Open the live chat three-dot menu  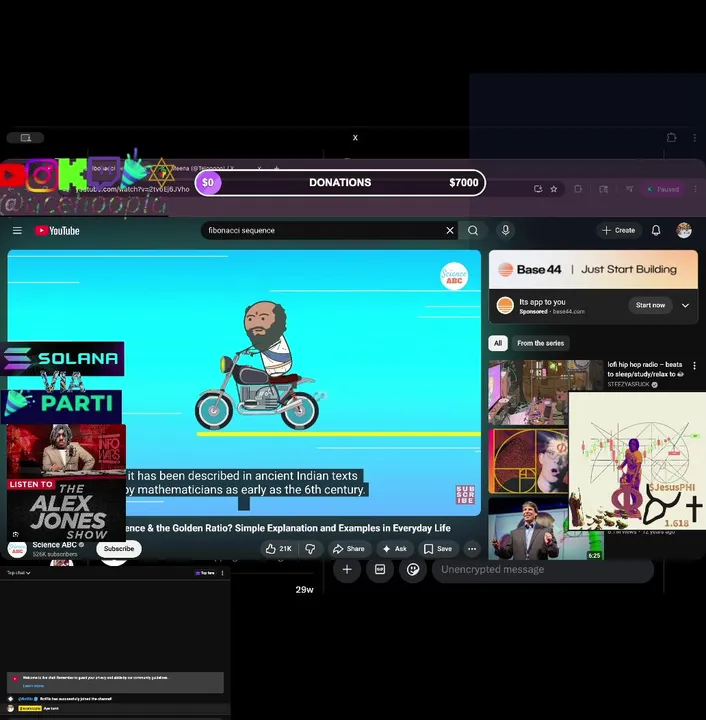[222, 573]
